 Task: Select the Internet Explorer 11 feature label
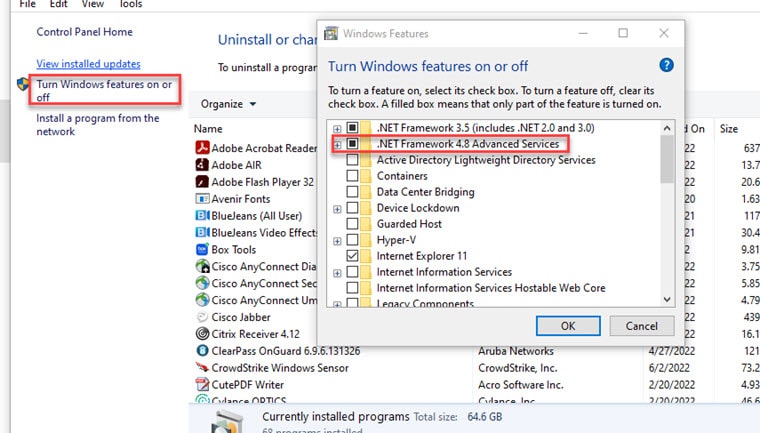(422, 256)
